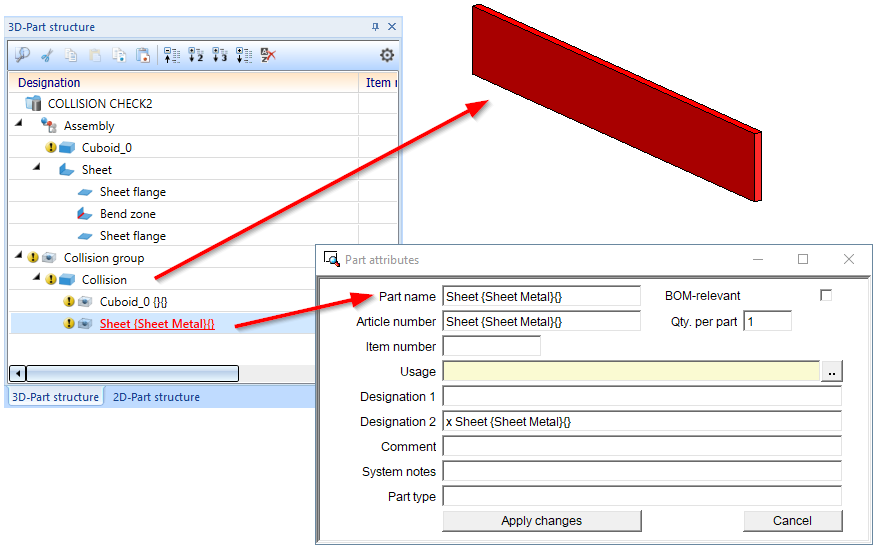Viewport: 877px width, 548px height.
Task: Click the Sheet part icon
Action: coord(67,169)
